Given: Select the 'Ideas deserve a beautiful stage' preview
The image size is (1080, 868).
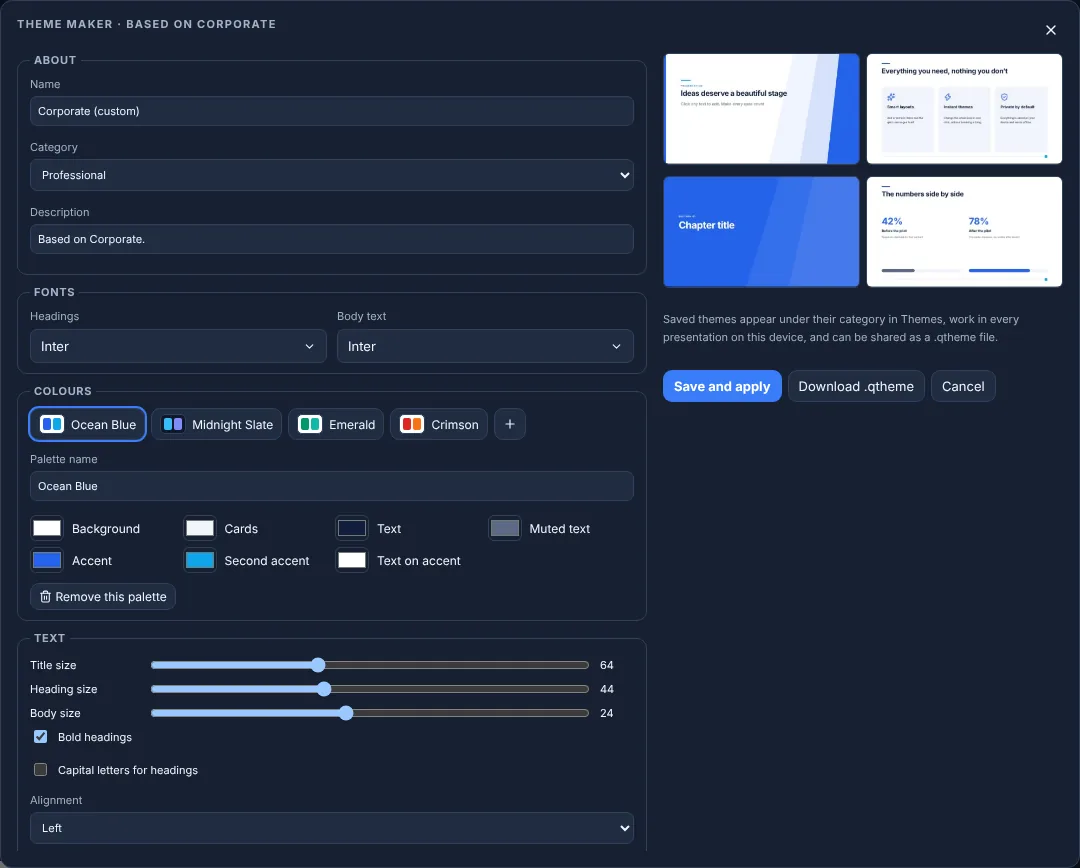Looking at the screenshot, I should [761, 109].
